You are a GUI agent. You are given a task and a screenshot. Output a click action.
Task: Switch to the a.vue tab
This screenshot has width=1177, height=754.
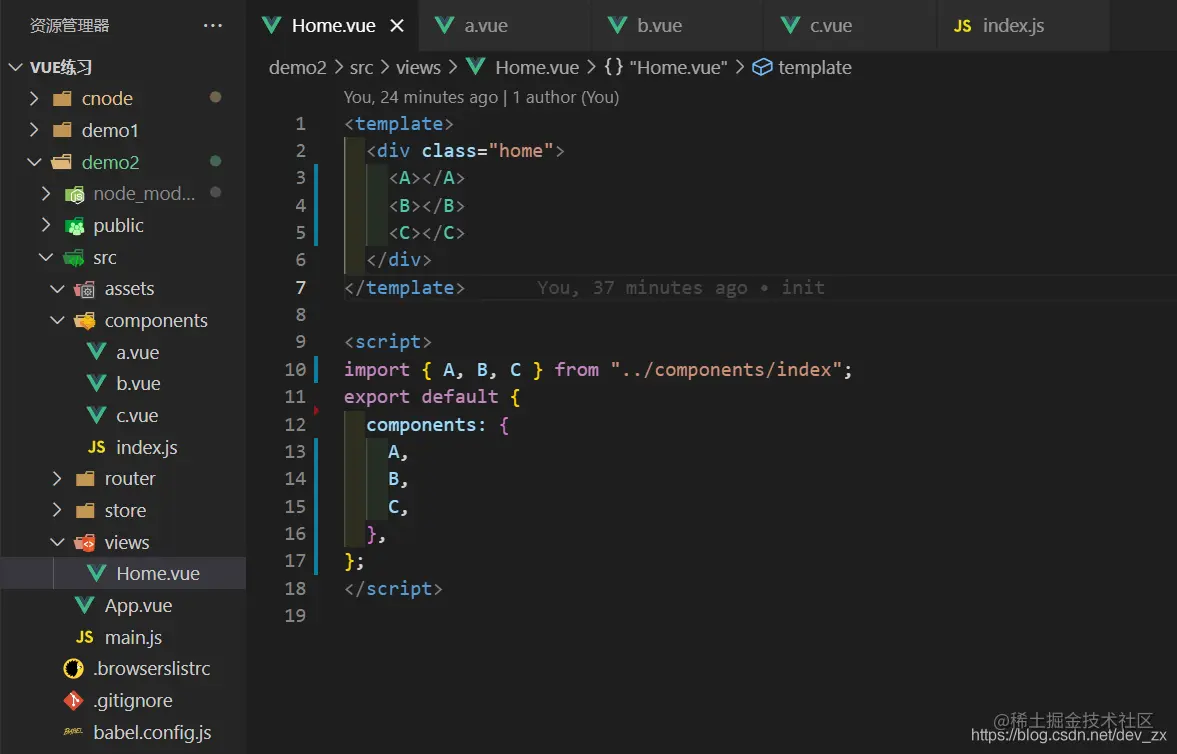click(504, 26)
